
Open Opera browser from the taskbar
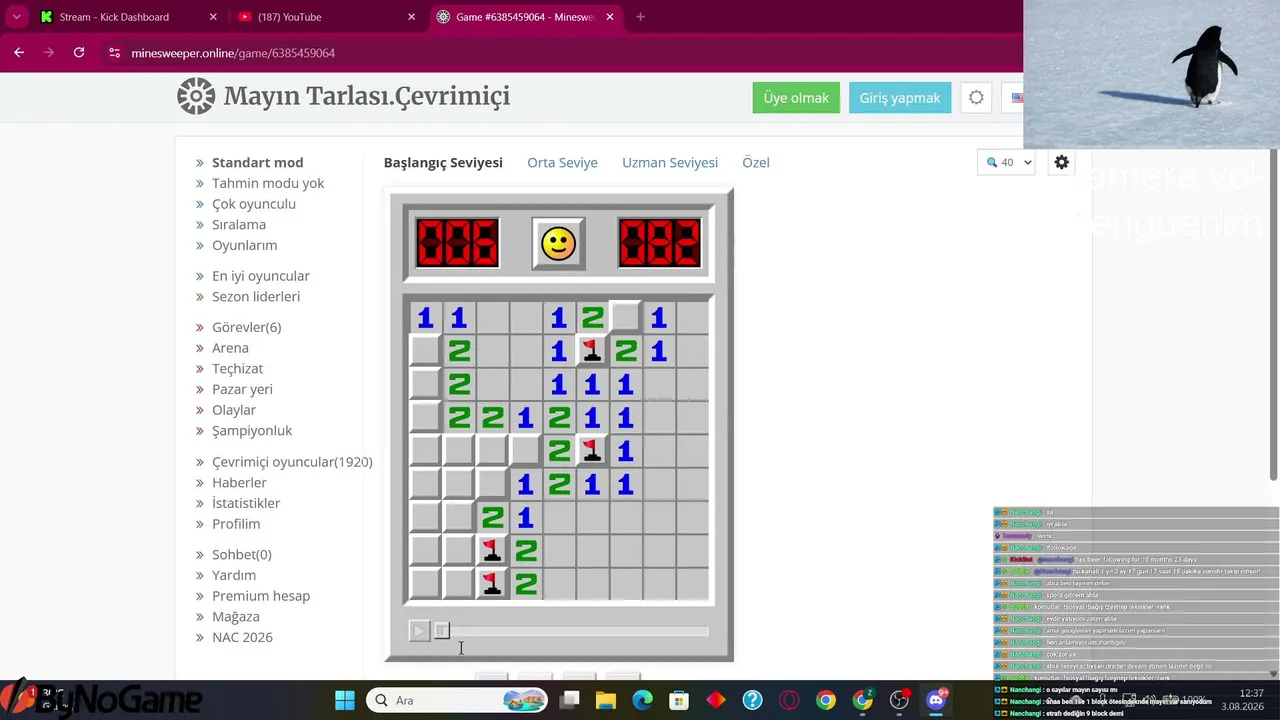point(789,700)
